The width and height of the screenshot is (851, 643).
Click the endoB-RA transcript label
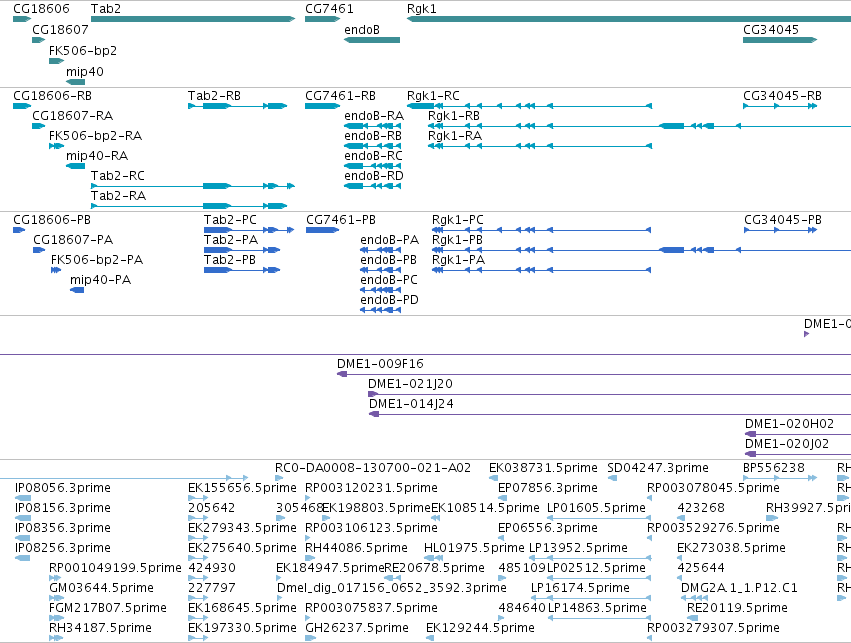[374, 116]
